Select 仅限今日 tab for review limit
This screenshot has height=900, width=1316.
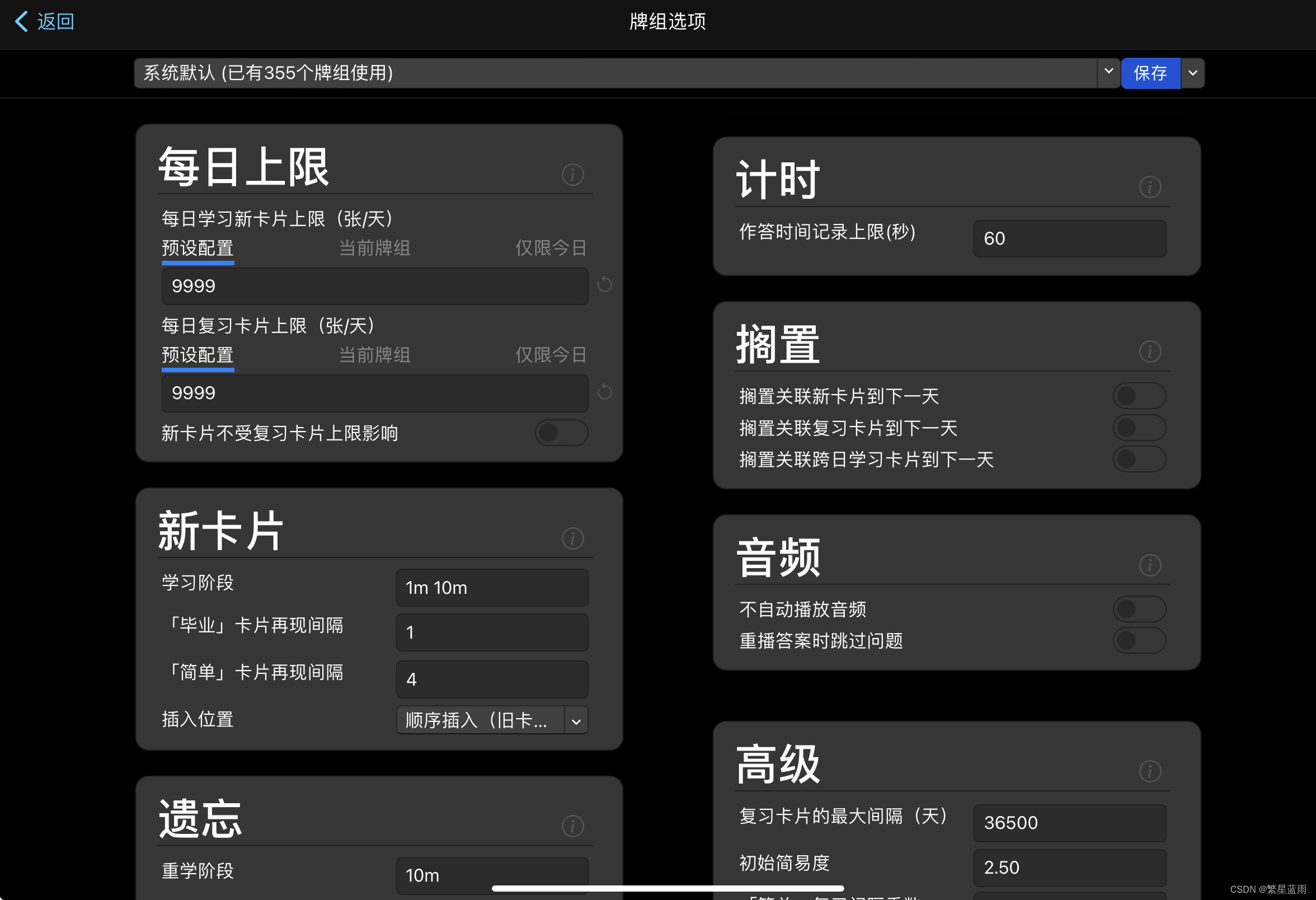(551, 355)
